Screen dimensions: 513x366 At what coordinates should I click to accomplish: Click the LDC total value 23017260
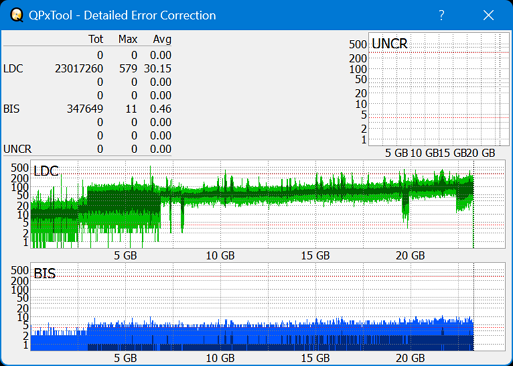pos(79,69)
